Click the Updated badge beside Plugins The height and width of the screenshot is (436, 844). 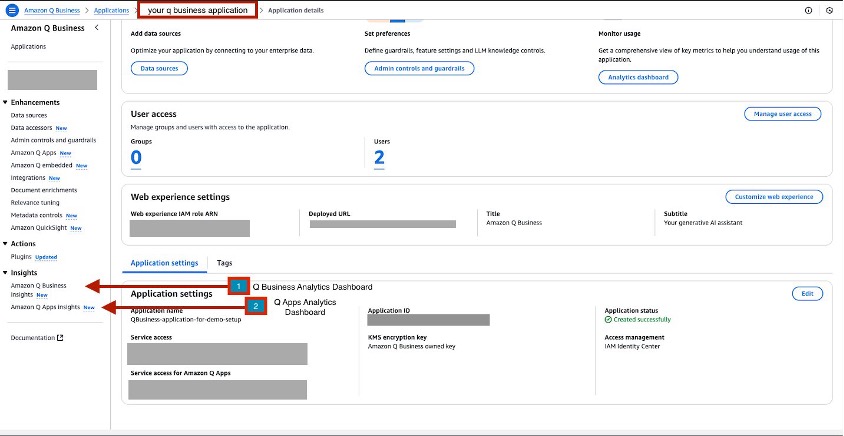(x=46, y=257)
